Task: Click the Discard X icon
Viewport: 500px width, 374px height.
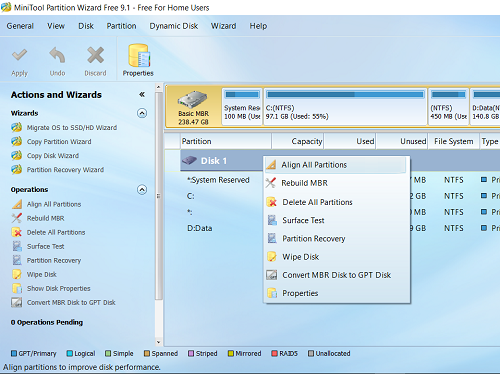Action: (96, 55)
